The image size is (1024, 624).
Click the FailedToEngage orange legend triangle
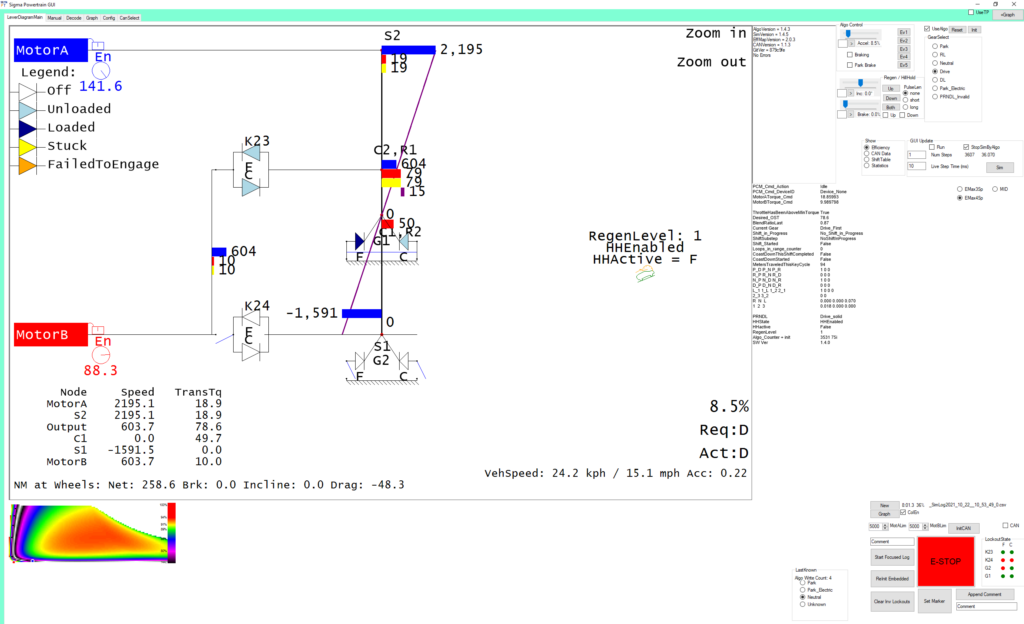coord(27,165)
